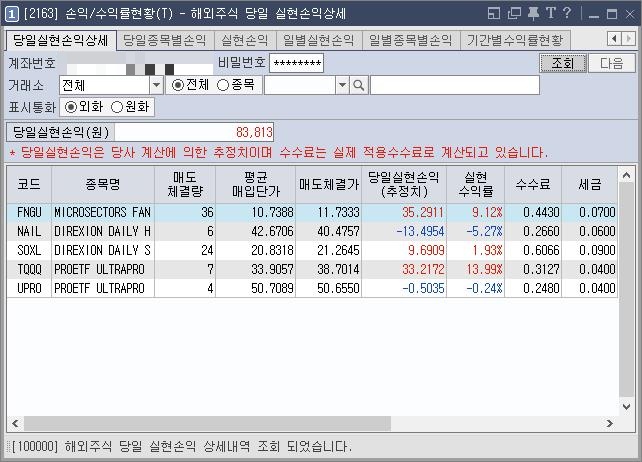Click the window number 1 icon in title bar
Image resolution: width=642 pixels, height=462 pixels.
click(x=11, y=14)
